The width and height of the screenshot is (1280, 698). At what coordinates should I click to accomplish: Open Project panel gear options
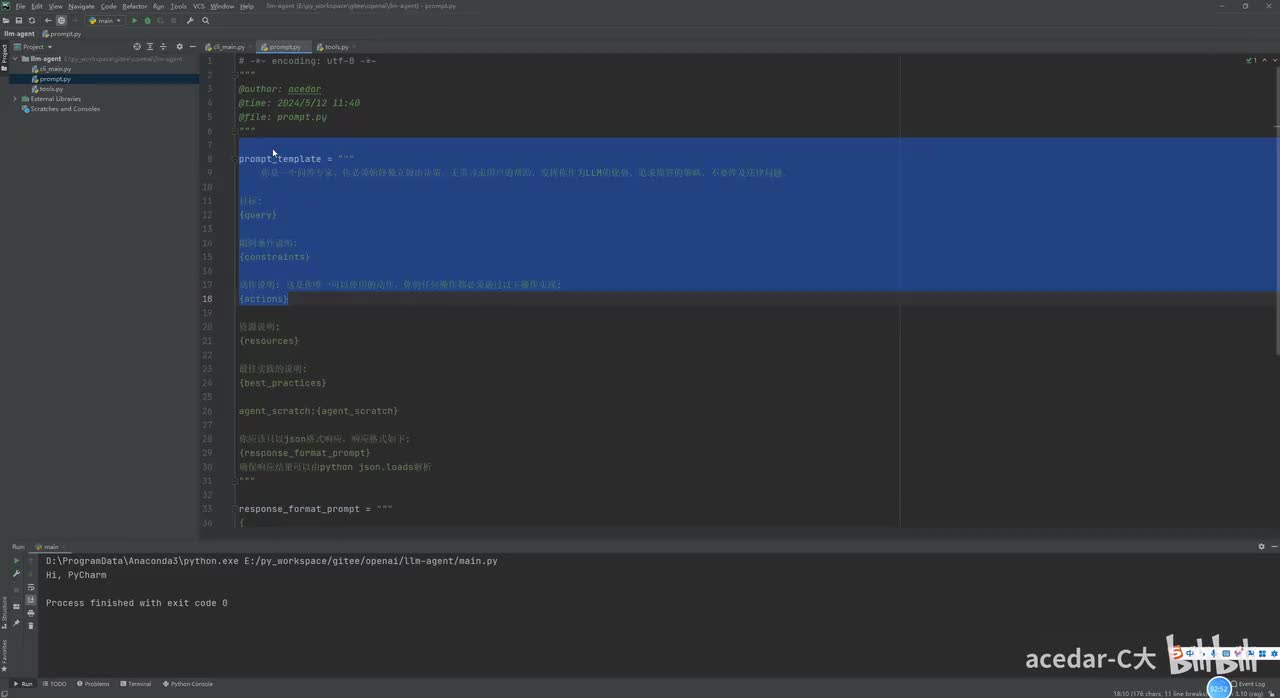tap(180, 47)
